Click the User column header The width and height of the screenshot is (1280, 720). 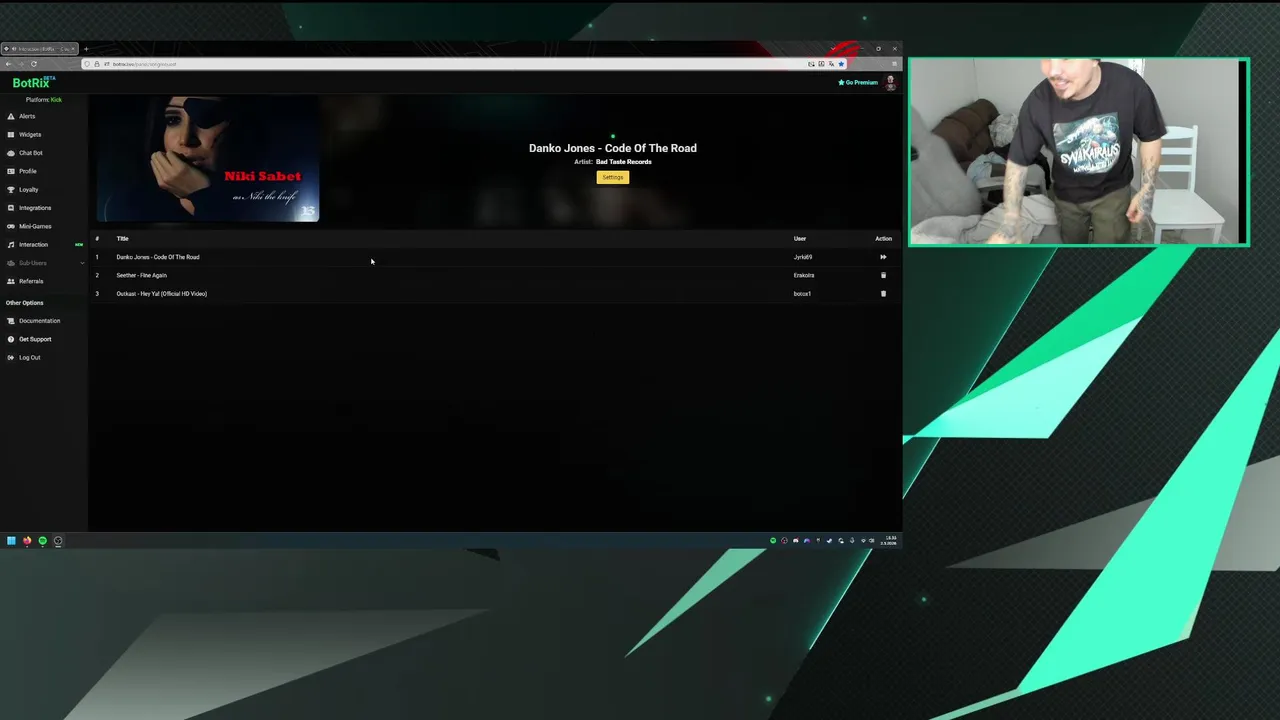(x=800, y=239)
